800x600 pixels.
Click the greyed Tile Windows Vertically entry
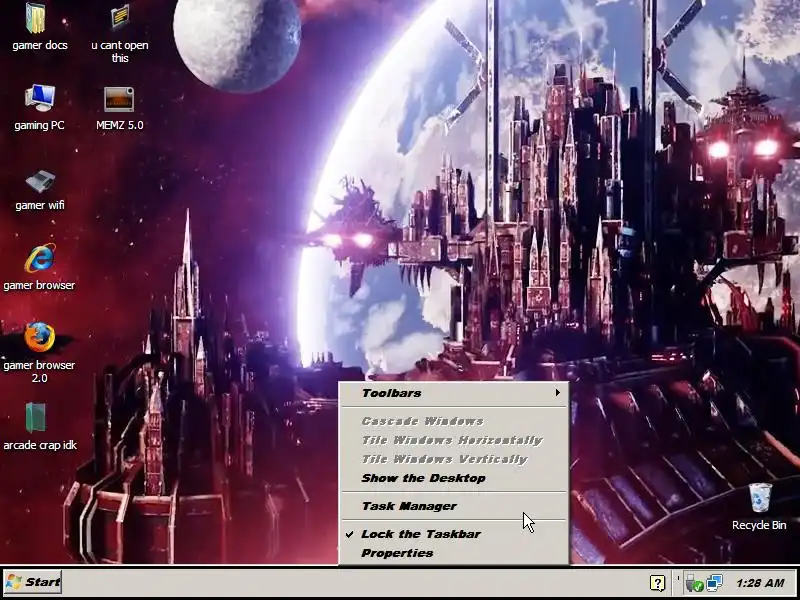click(454, 459)
